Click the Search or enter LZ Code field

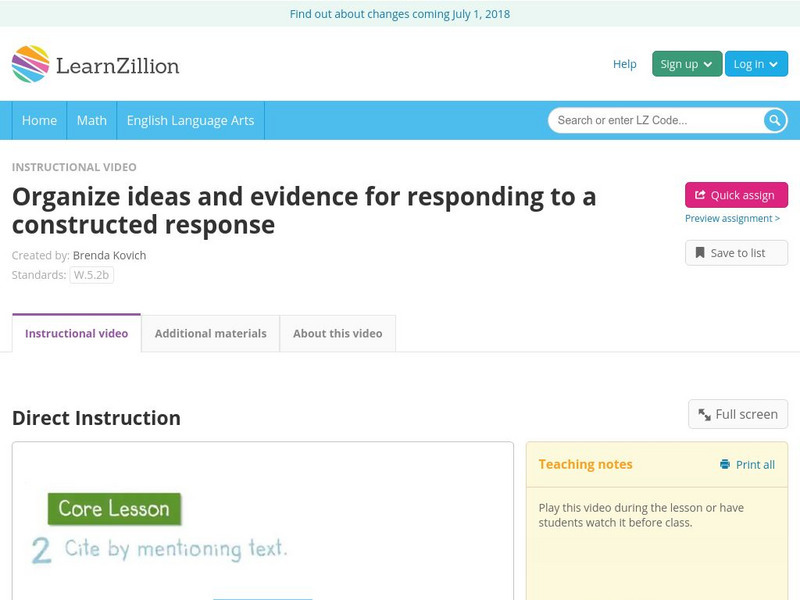(x=655, y=120)
